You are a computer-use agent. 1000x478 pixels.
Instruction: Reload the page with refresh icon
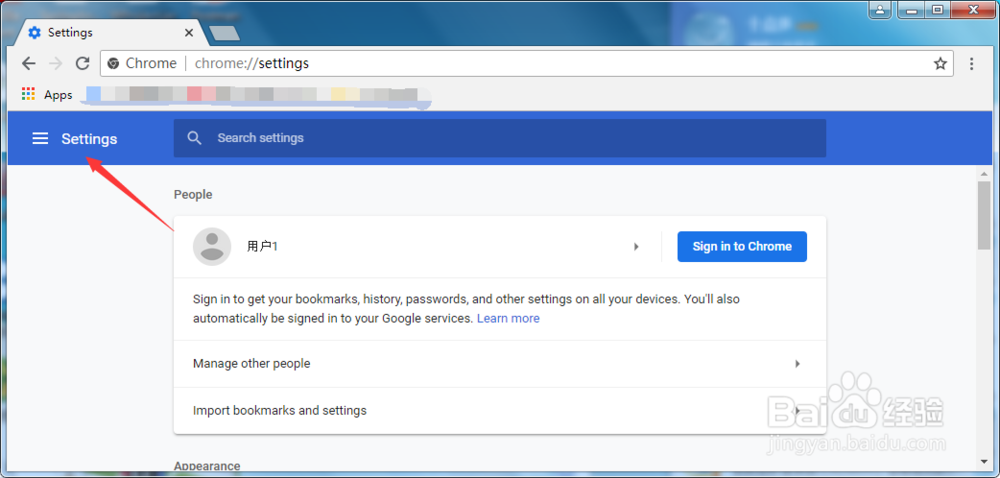[x=82, y=63]
